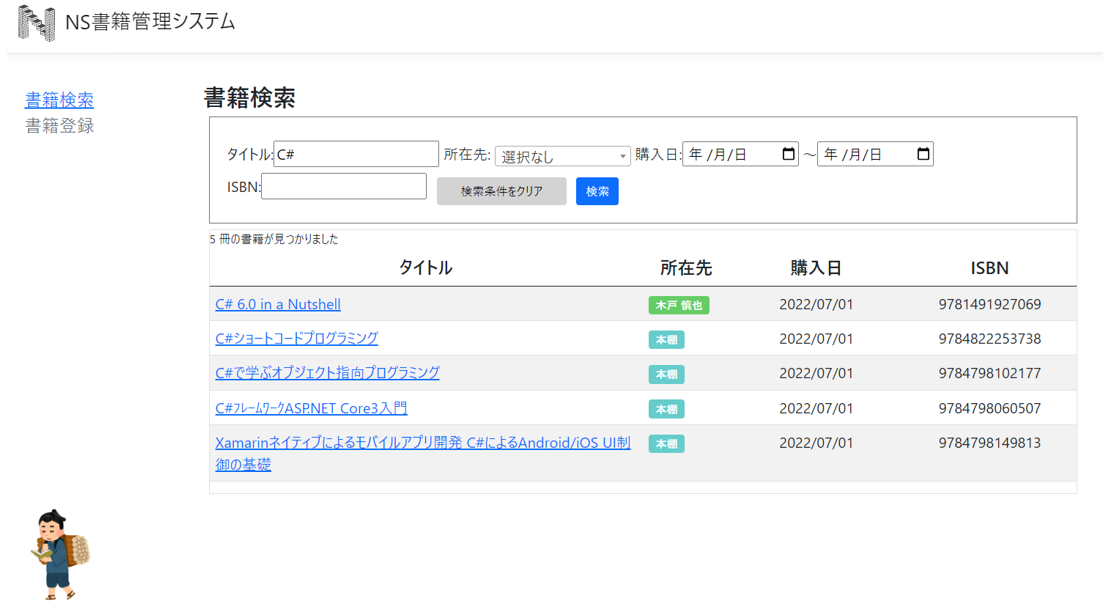Click the purchase end date field

(875, 154)
